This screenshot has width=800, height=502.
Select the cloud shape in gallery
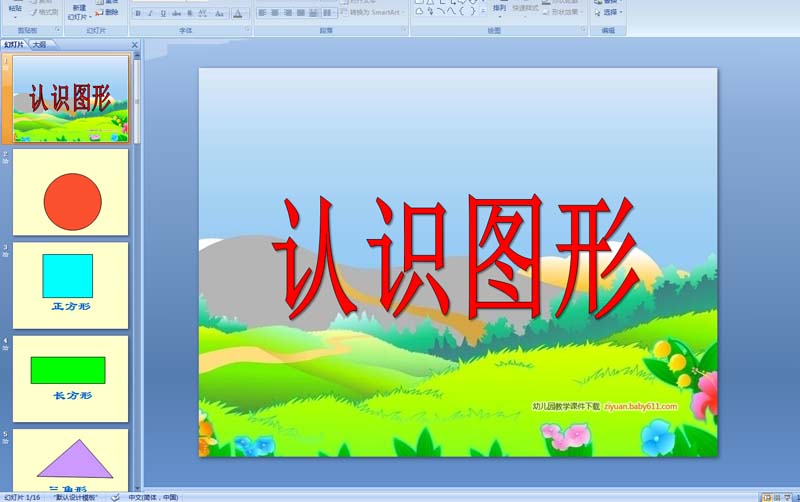click(419, 11)
